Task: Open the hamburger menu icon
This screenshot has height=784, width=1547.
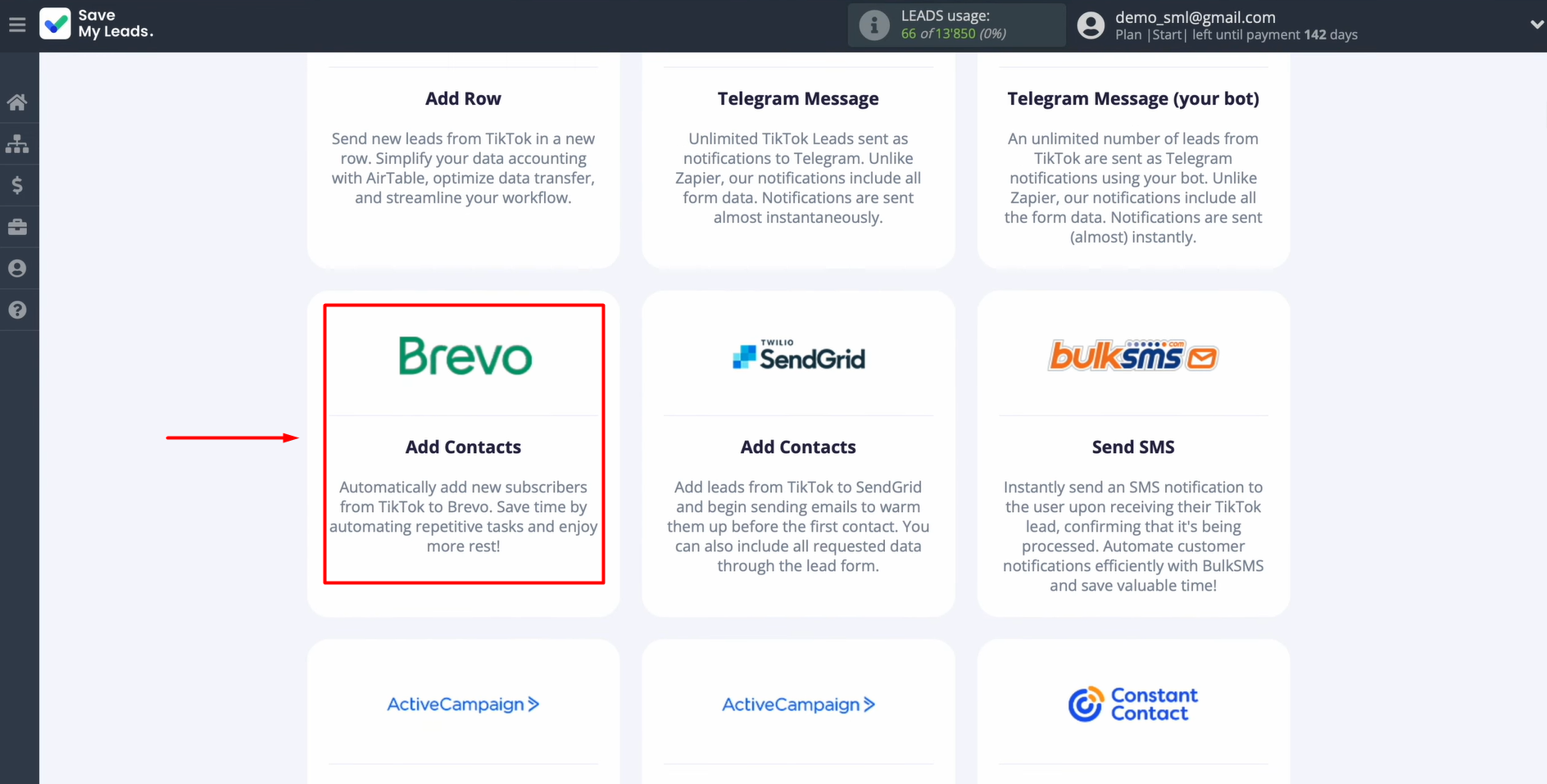Action: click(17, 25)
